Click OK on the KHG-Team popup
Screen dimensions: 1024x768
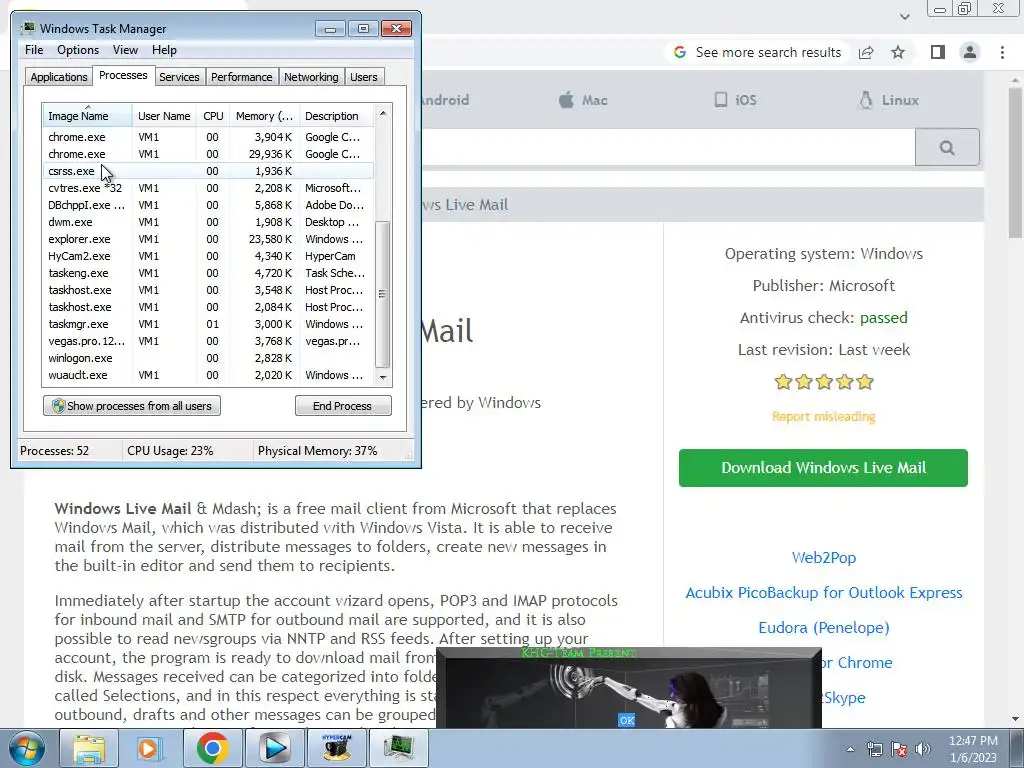[x=626, y=720]
